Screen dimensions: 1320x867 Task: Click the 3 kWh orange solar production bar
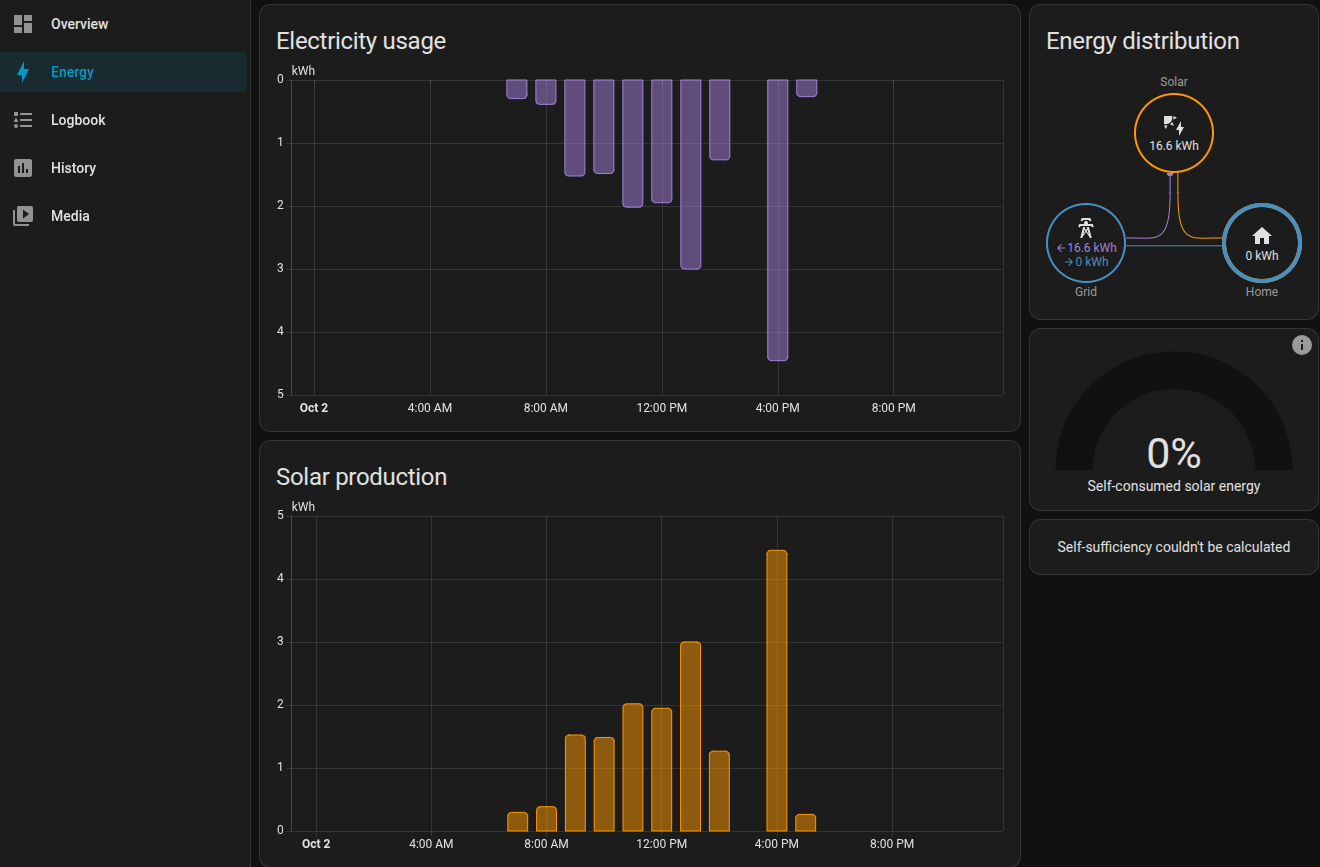point(690,736)
